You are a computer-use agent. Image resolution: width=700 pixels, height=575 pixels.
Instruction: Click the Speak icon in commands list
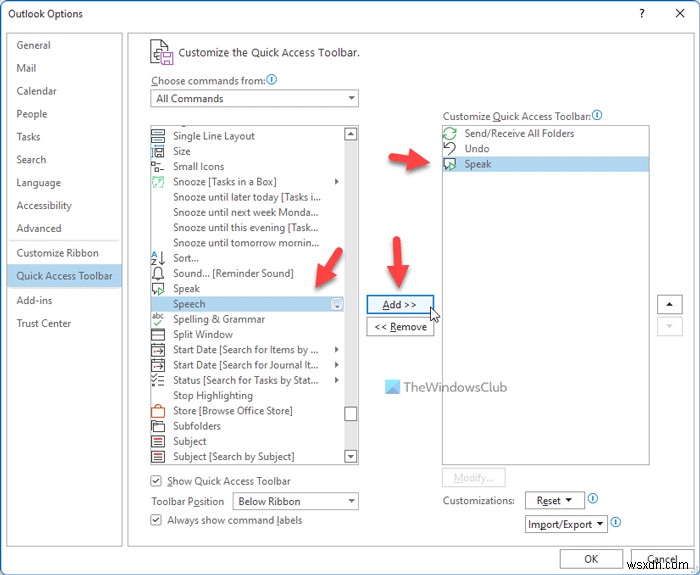158,289
